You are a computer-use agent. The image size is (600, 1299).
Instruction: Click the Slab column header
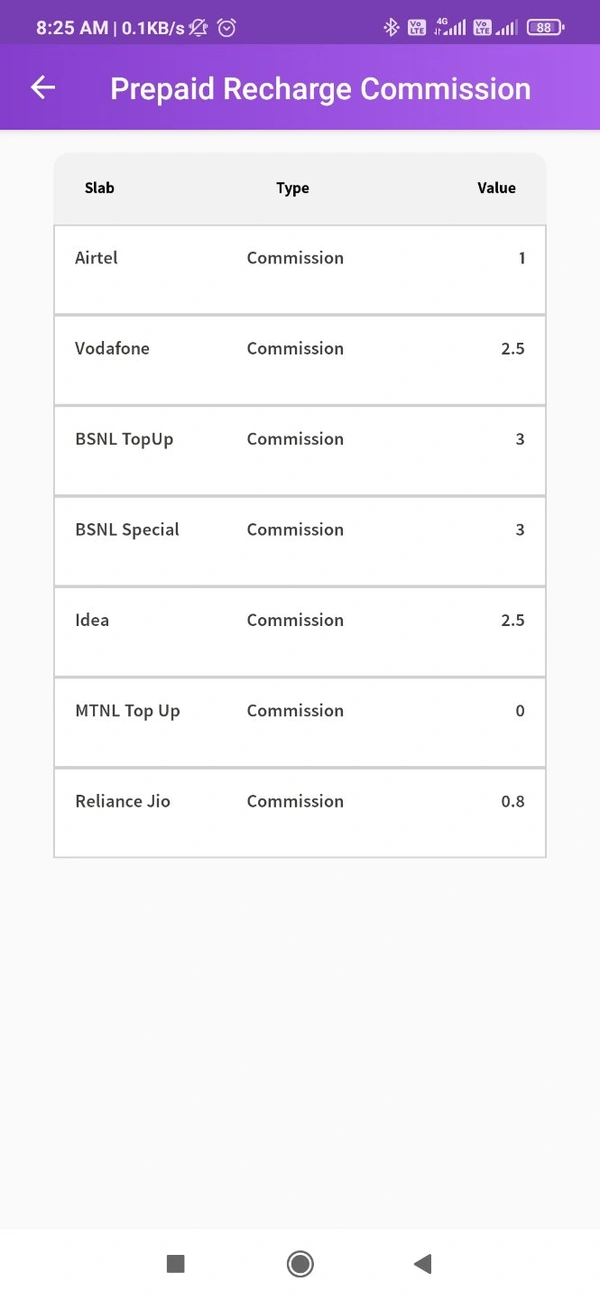[100, 188]
